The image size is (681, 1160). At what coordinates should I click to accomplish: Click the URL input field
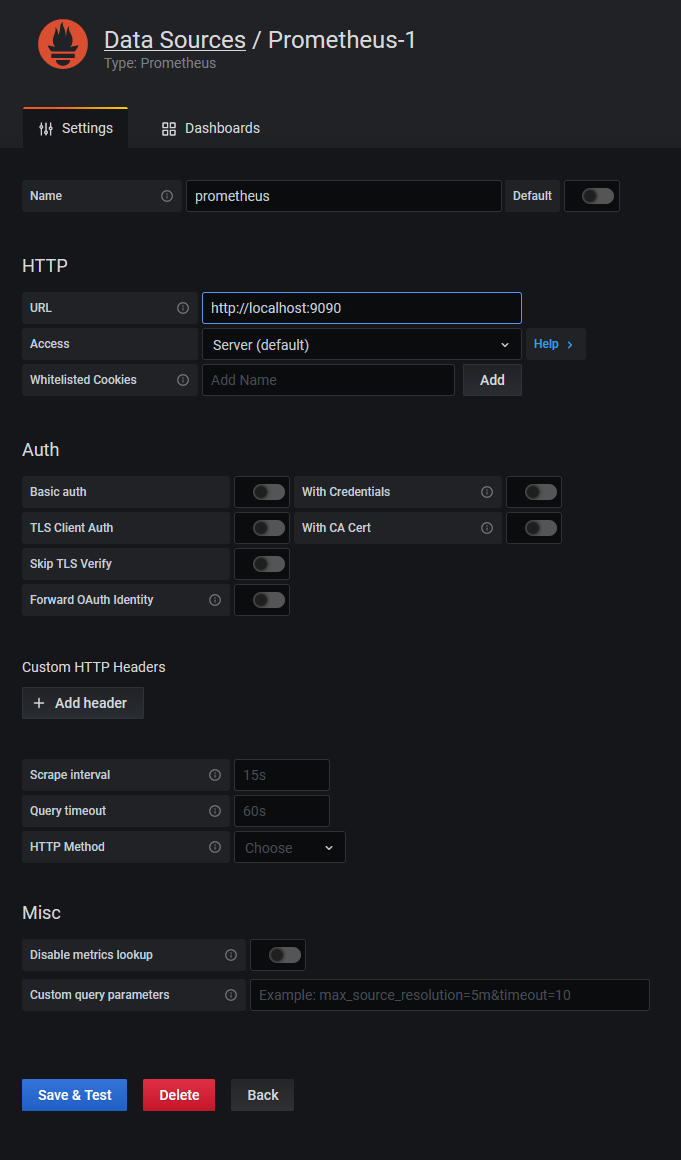pos(361,308)
